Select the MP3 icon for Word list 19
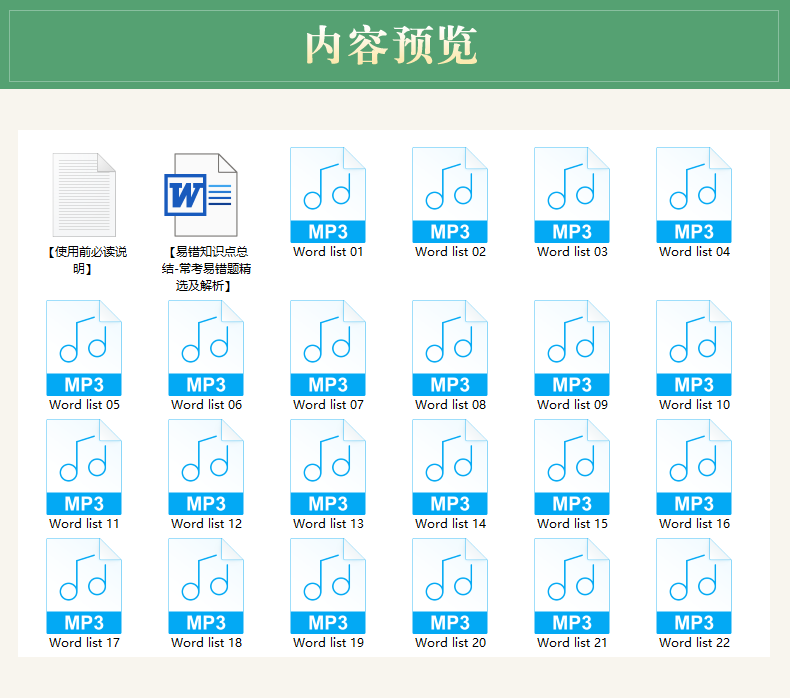 [x=328, y=586]
